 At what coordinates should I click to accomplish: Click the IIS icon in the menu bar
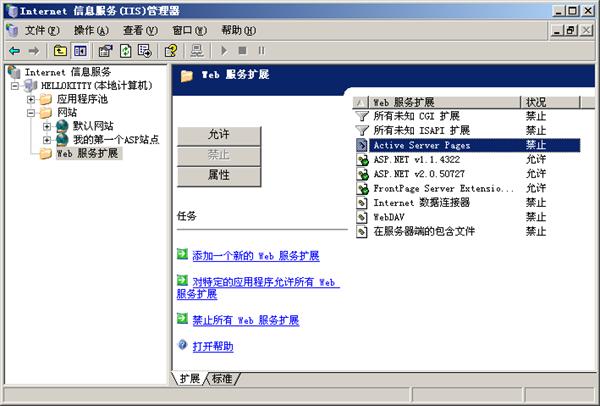[12, 30]
